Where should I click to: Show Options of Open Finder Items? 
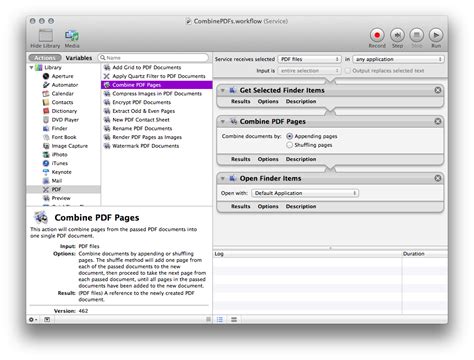tap(268, 206)
